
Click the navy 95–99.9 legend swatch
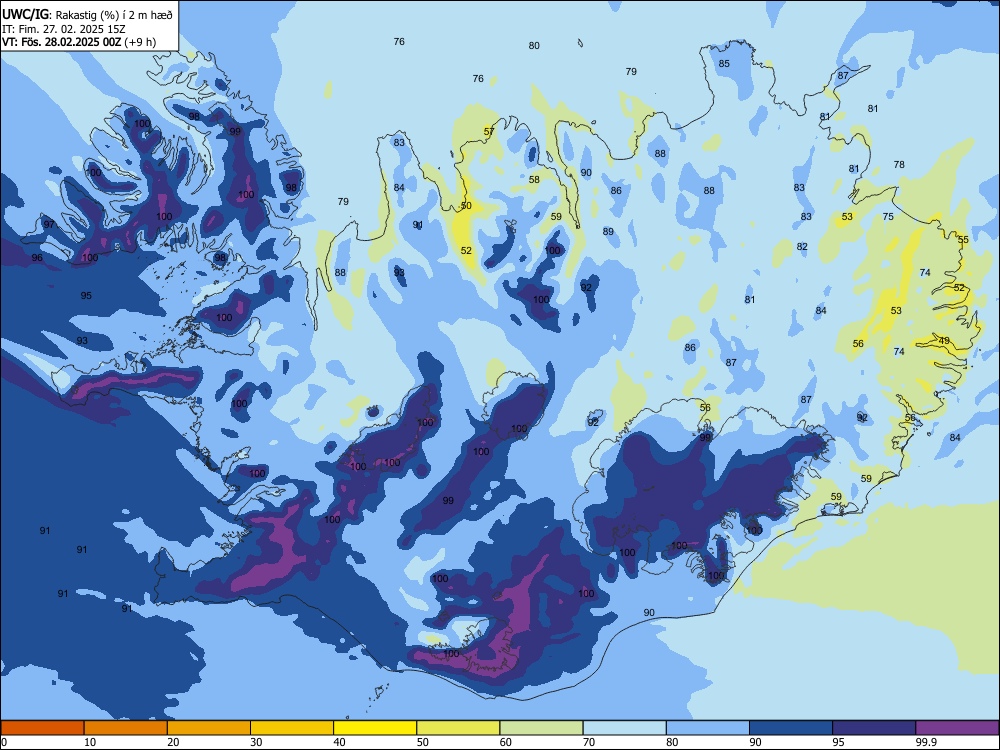874,728
